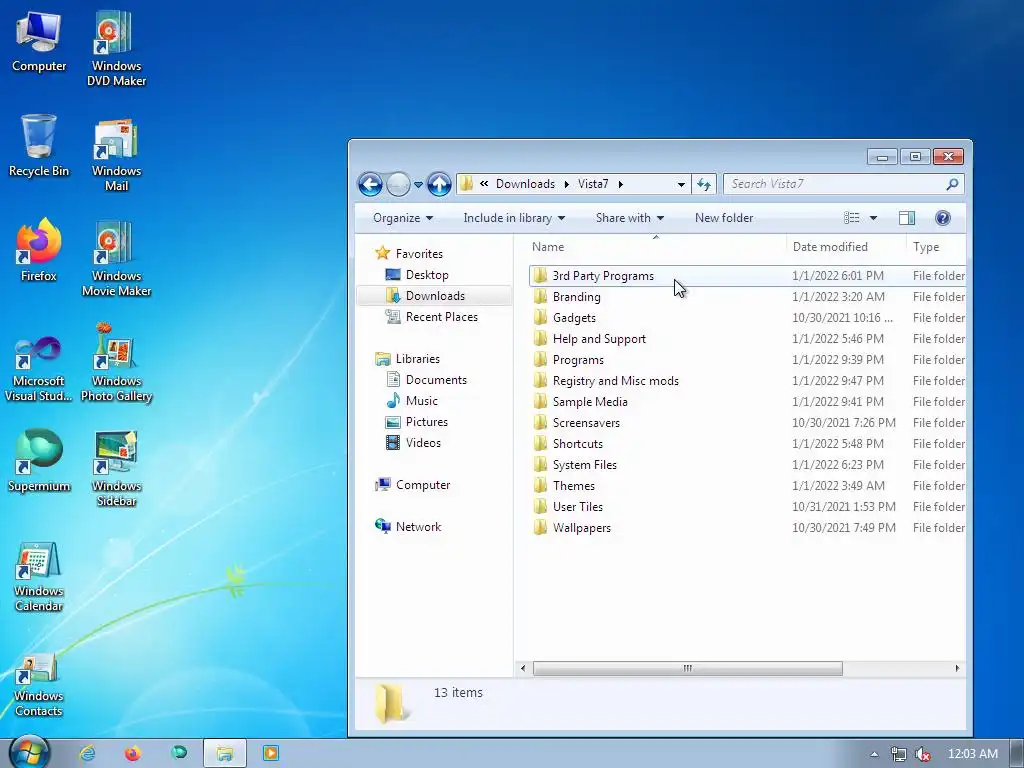
Task: Select Windows Sidebar desktop icon
Action: 116,468
